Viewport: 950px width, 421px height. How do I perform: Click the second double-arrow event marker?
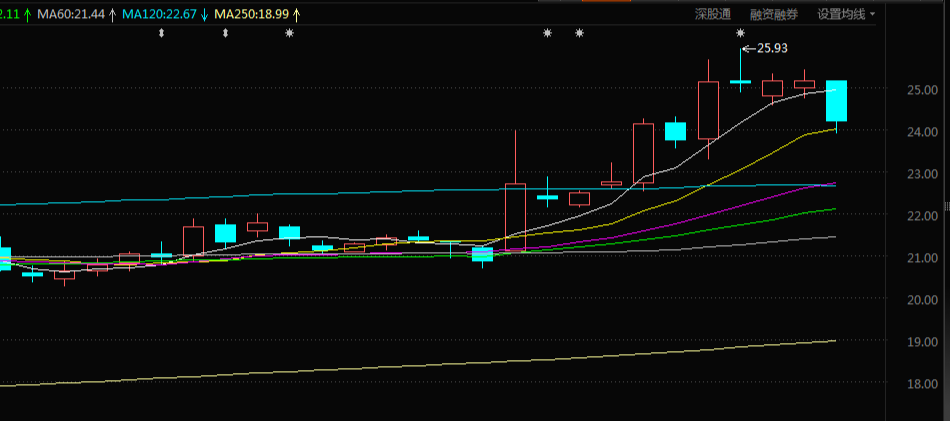(225, 33)
